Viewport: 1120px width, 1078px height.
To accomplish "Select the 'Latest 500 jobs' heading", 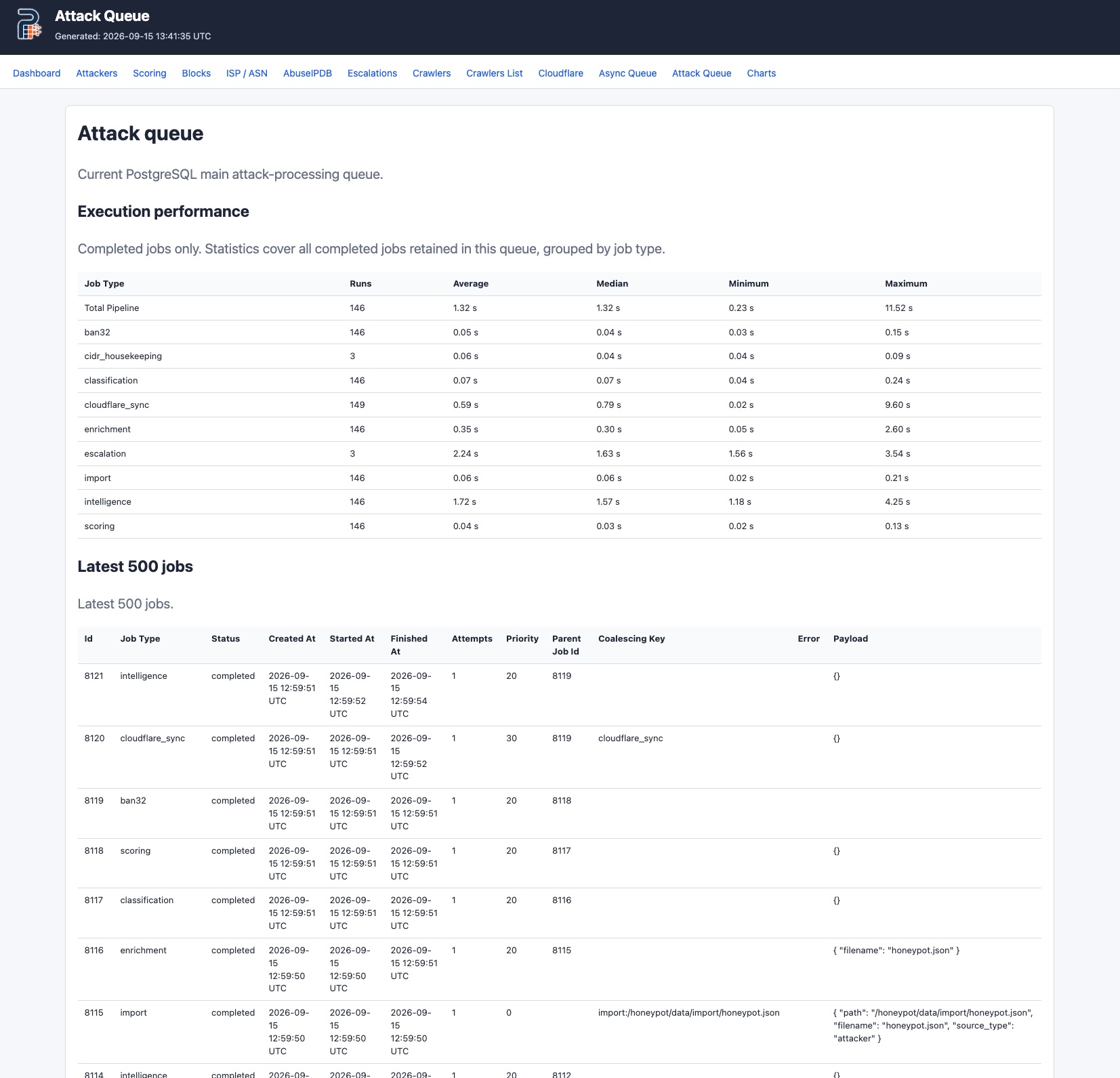I will (136, 566).
